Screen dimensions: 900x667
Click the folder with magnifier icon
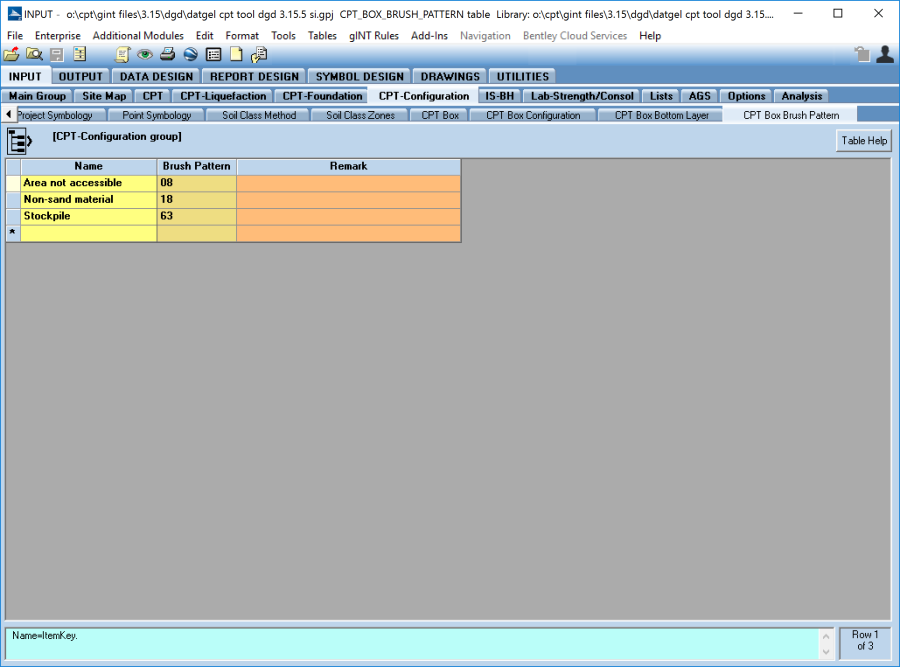[33, 55]
